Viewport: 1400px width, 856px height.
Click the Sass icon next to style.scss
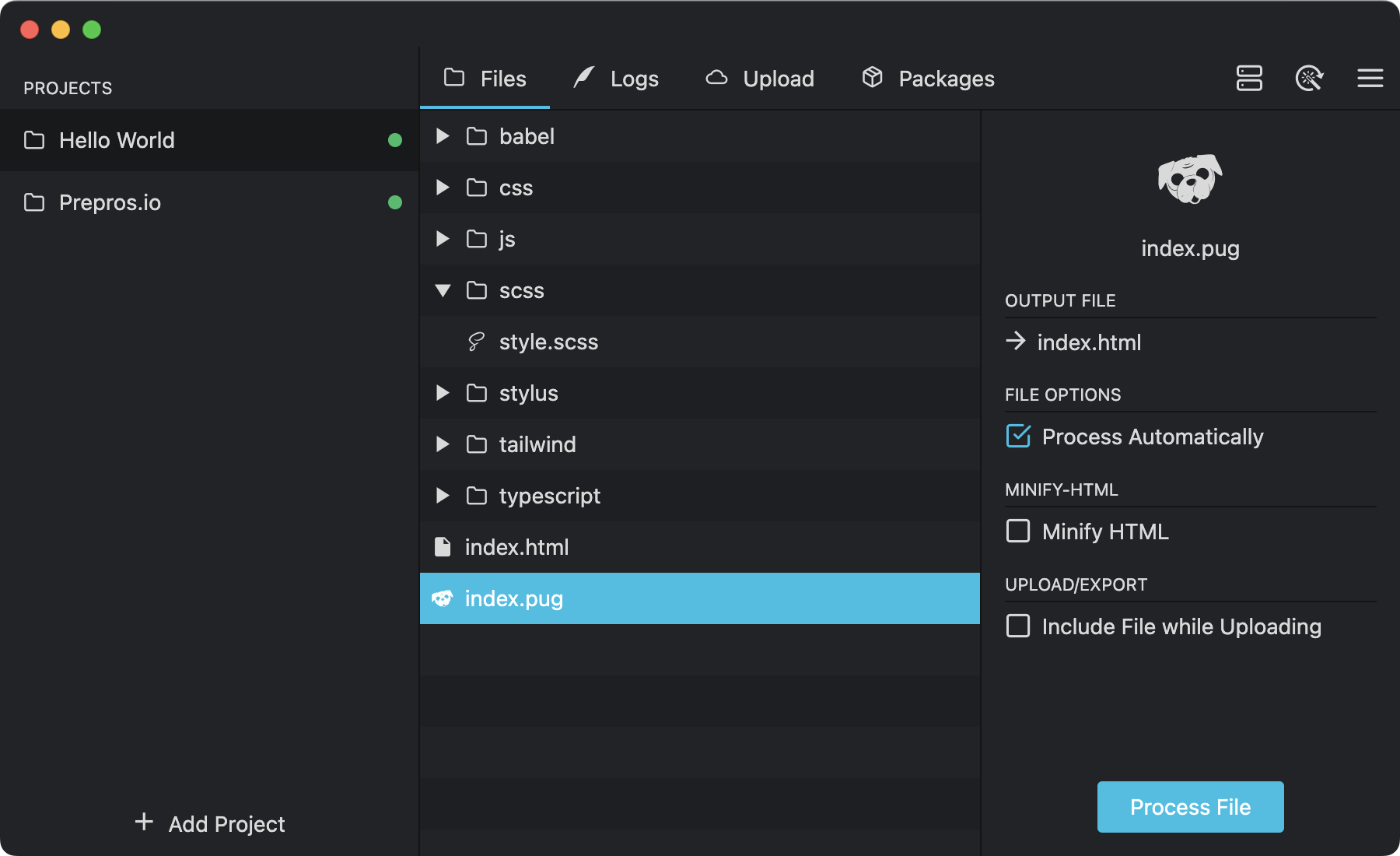coord(476,342)
